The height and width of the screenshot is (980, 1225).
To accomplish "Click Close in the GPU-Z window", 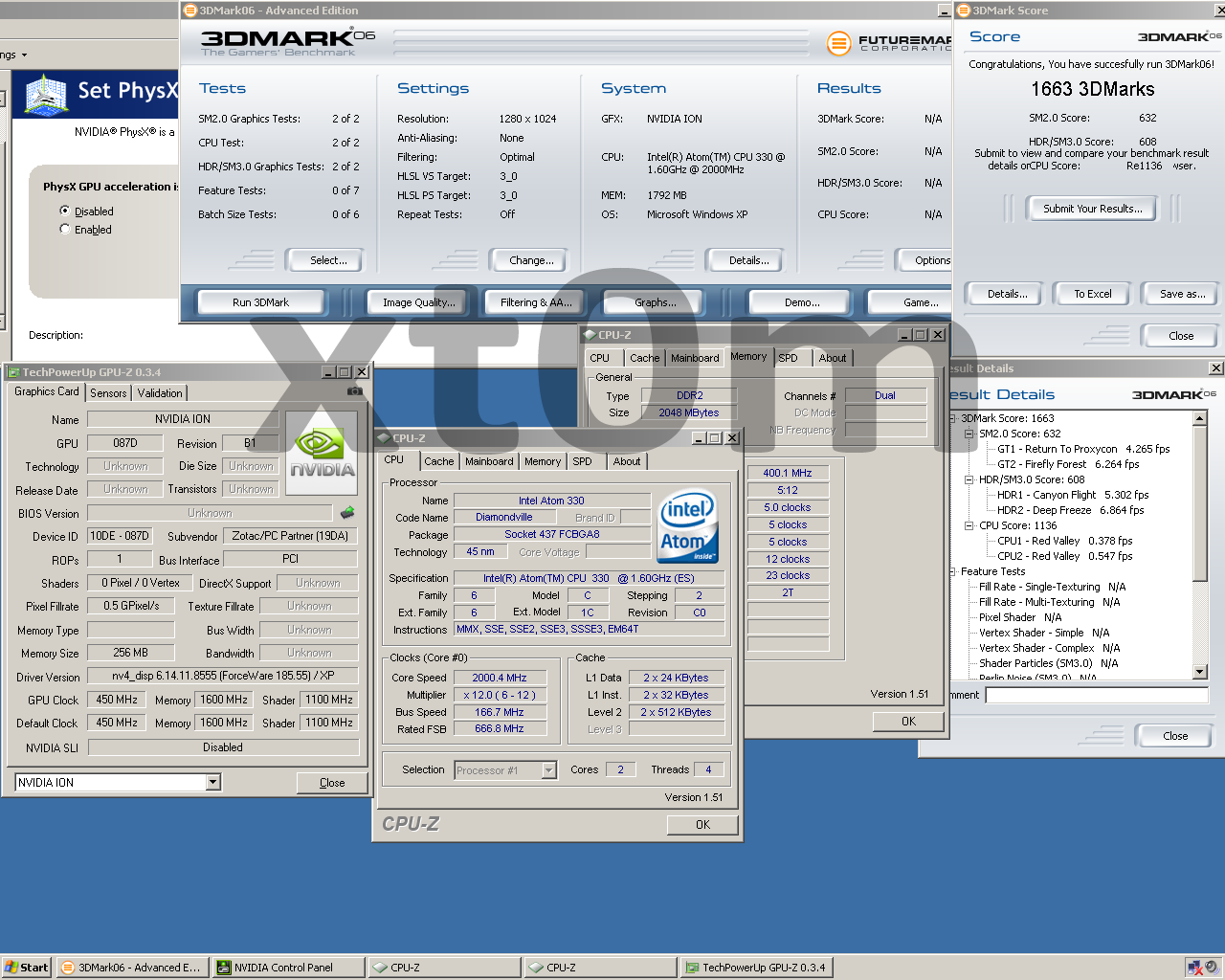I will [x=332, y=783].
